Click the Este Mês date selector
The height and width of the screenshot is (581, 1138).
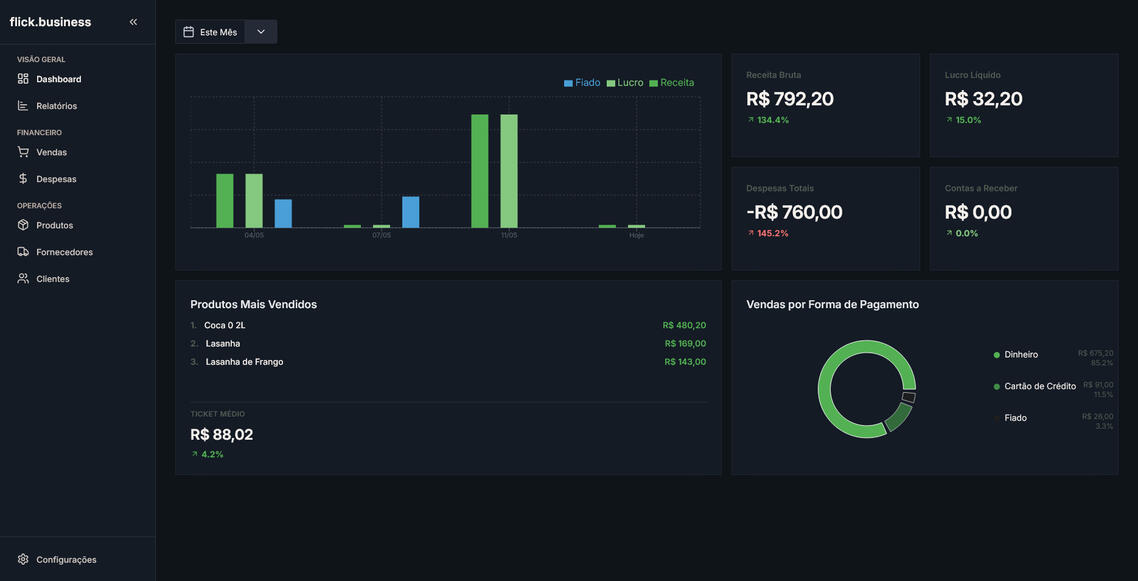(x=210, y=32)
